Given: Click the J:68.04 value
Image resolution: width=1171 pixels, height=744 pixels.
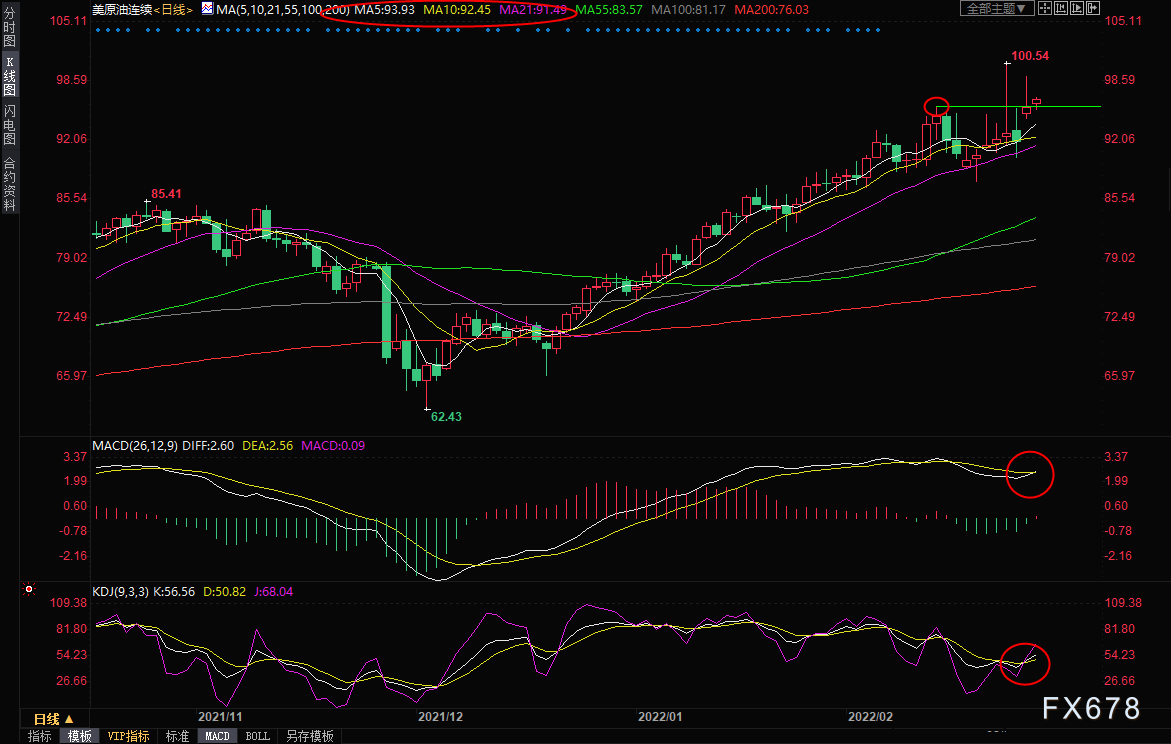Looking at the screenshot, I should (273, 592).
